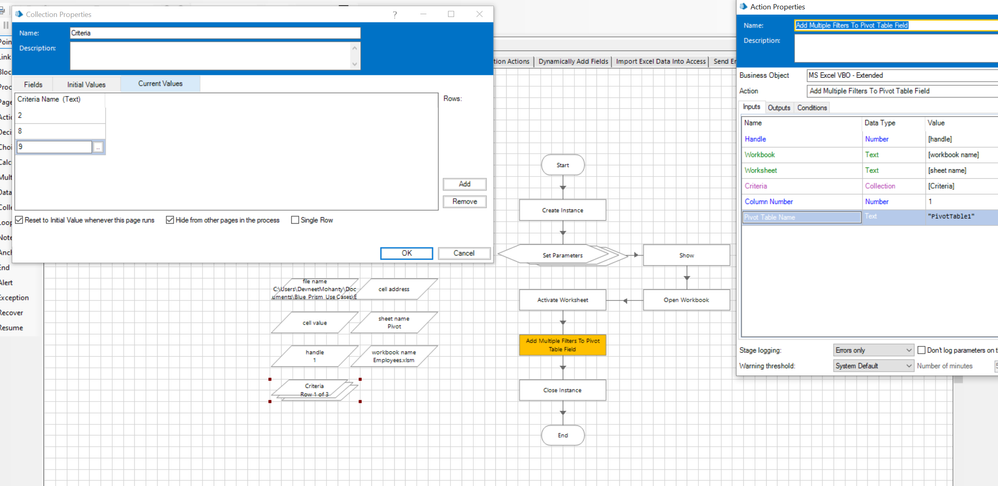Click the Criteria collection stage on canvas
Screen dimensions: 998x486
(314, 390)
